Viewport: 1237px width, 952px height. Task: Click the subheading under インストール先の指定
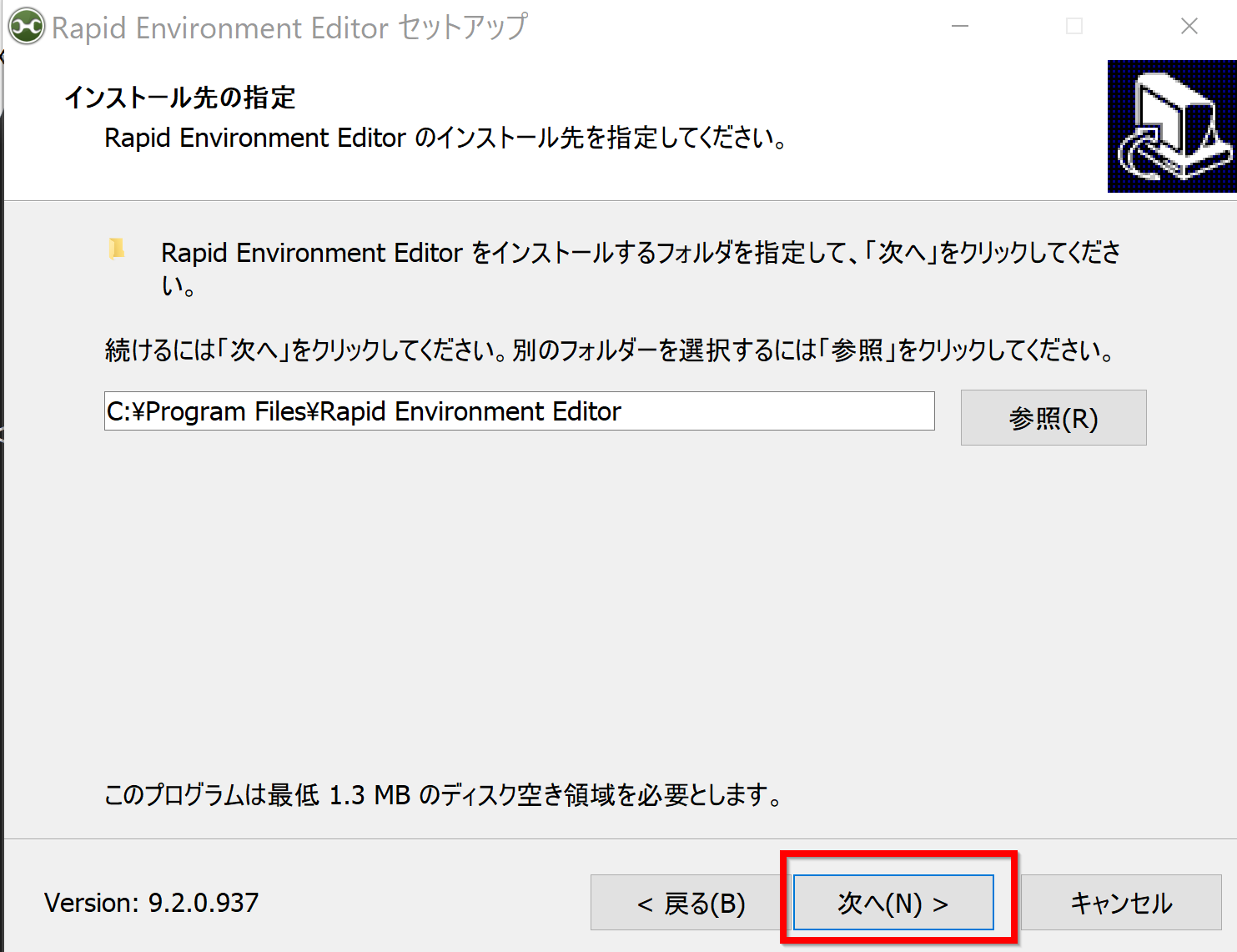pyautogui.click(x=445, y=138)
